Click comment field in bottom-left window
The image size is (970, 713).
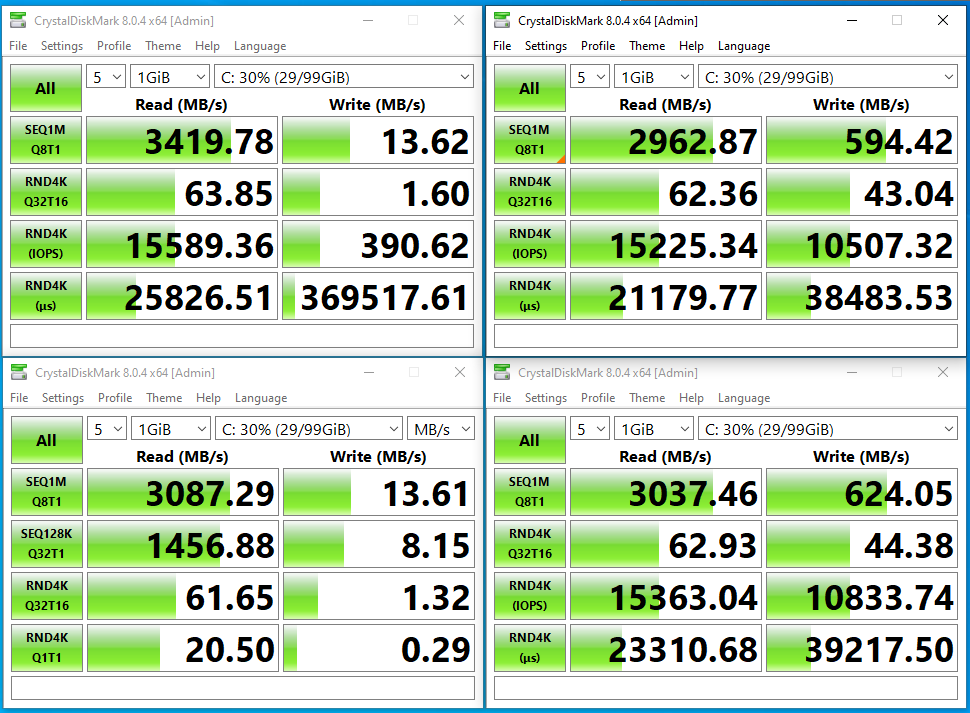243,688
